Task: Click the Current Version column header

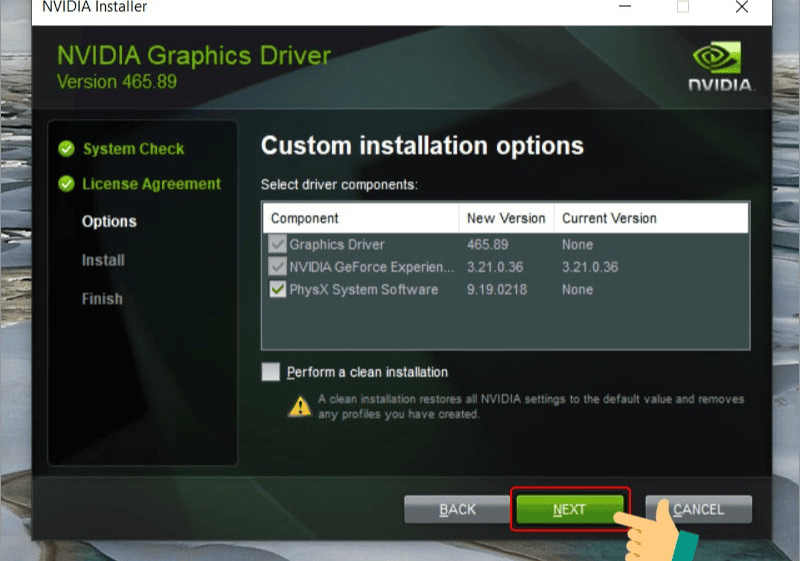Action: [x=609, y=218]
